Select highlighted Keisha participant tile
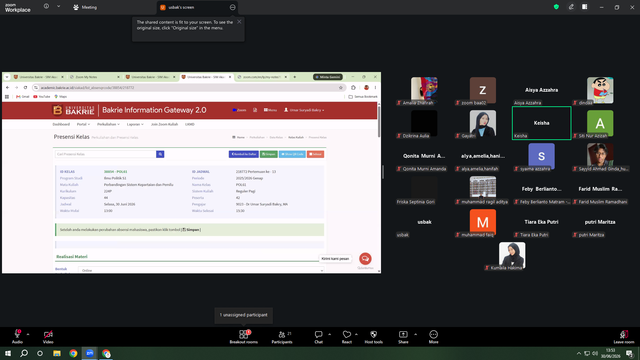Screen dimensions: 640x360 point(542,123)
